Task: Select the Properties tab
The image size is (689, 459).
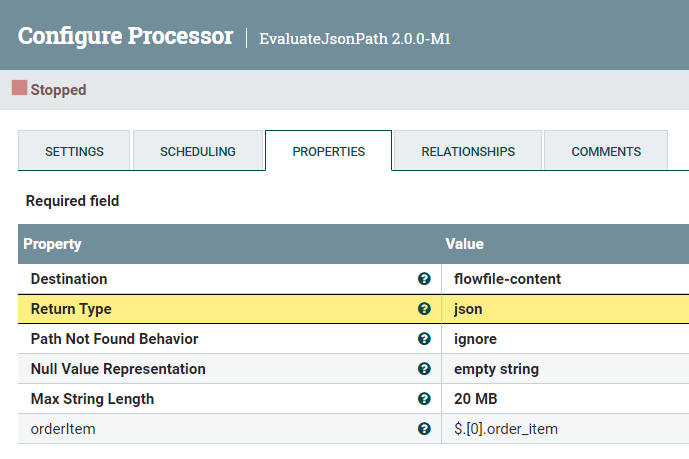Action: tap(328, 152)
